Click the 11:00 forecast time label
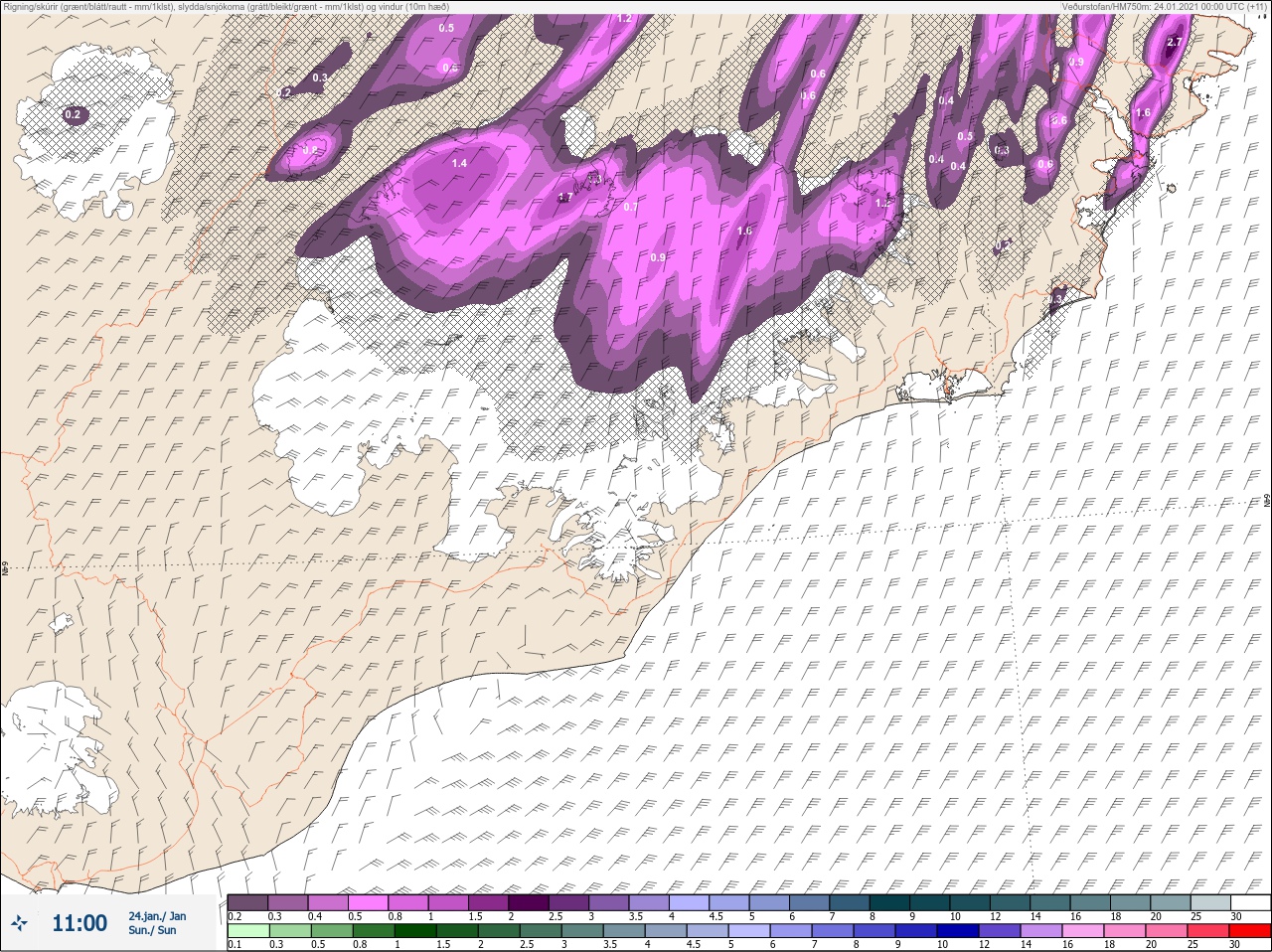 (79, 923)
